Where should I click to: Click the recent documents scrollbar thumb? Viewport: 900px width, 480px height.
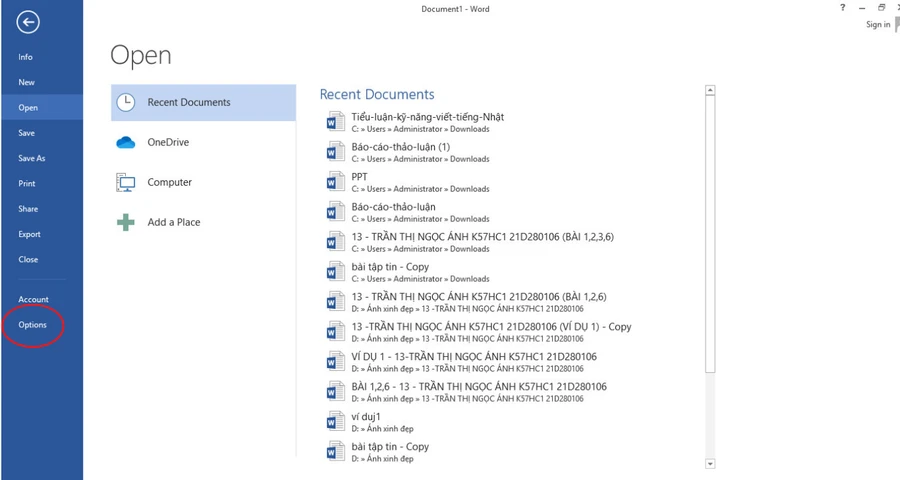point(710,234)
